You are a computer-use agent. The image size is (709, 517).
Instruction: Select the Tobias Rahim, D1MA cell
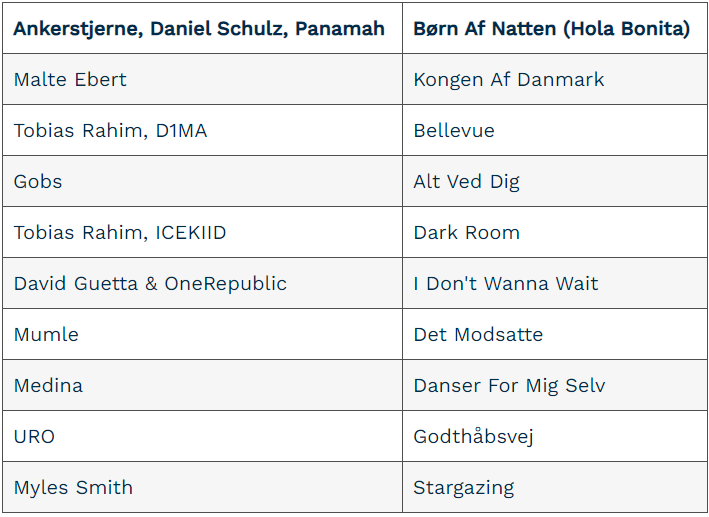click(x=202, y=130)
